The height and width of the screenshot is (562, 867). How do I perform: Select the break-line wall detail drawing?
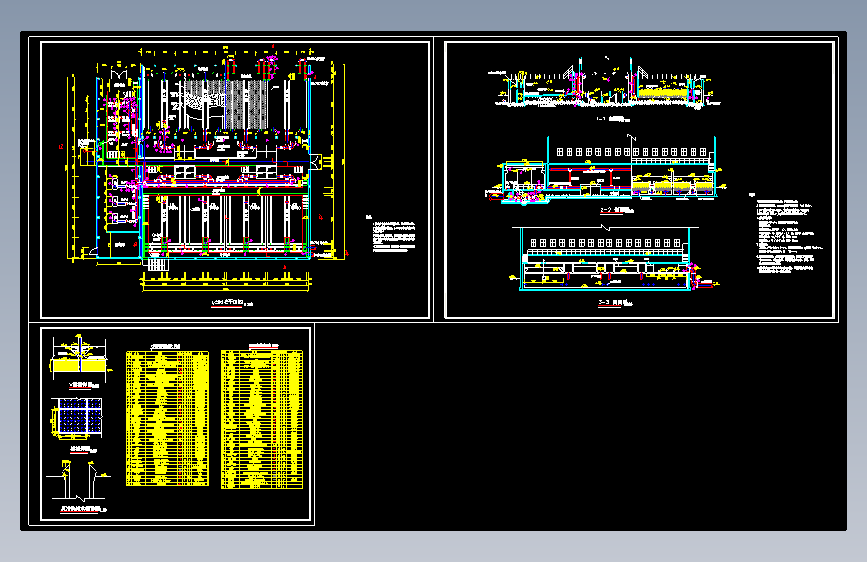[x=79, y=480]
